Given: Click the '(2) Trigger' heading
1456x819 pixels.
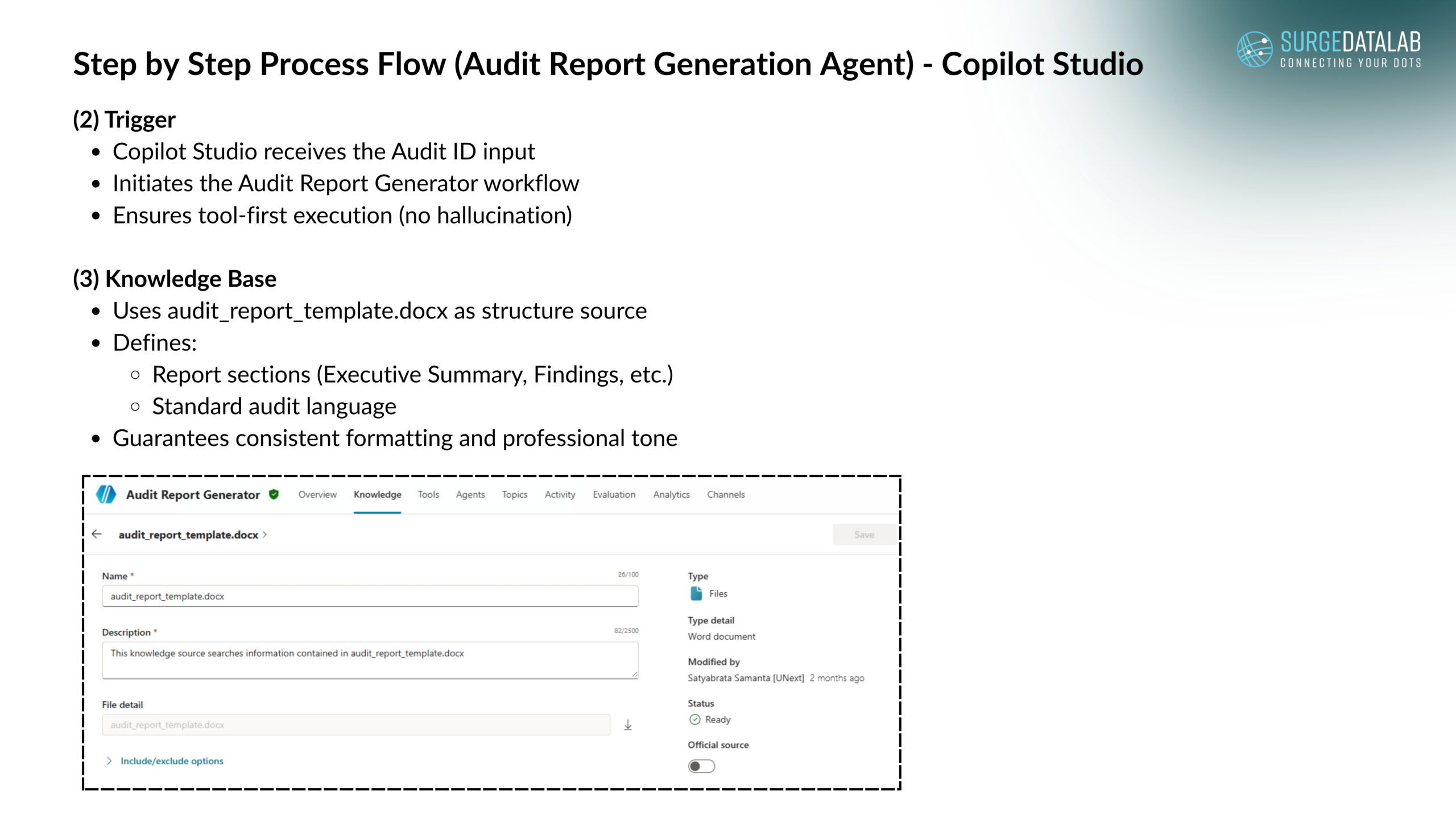Looking at the screenshot, I should 124,120.
